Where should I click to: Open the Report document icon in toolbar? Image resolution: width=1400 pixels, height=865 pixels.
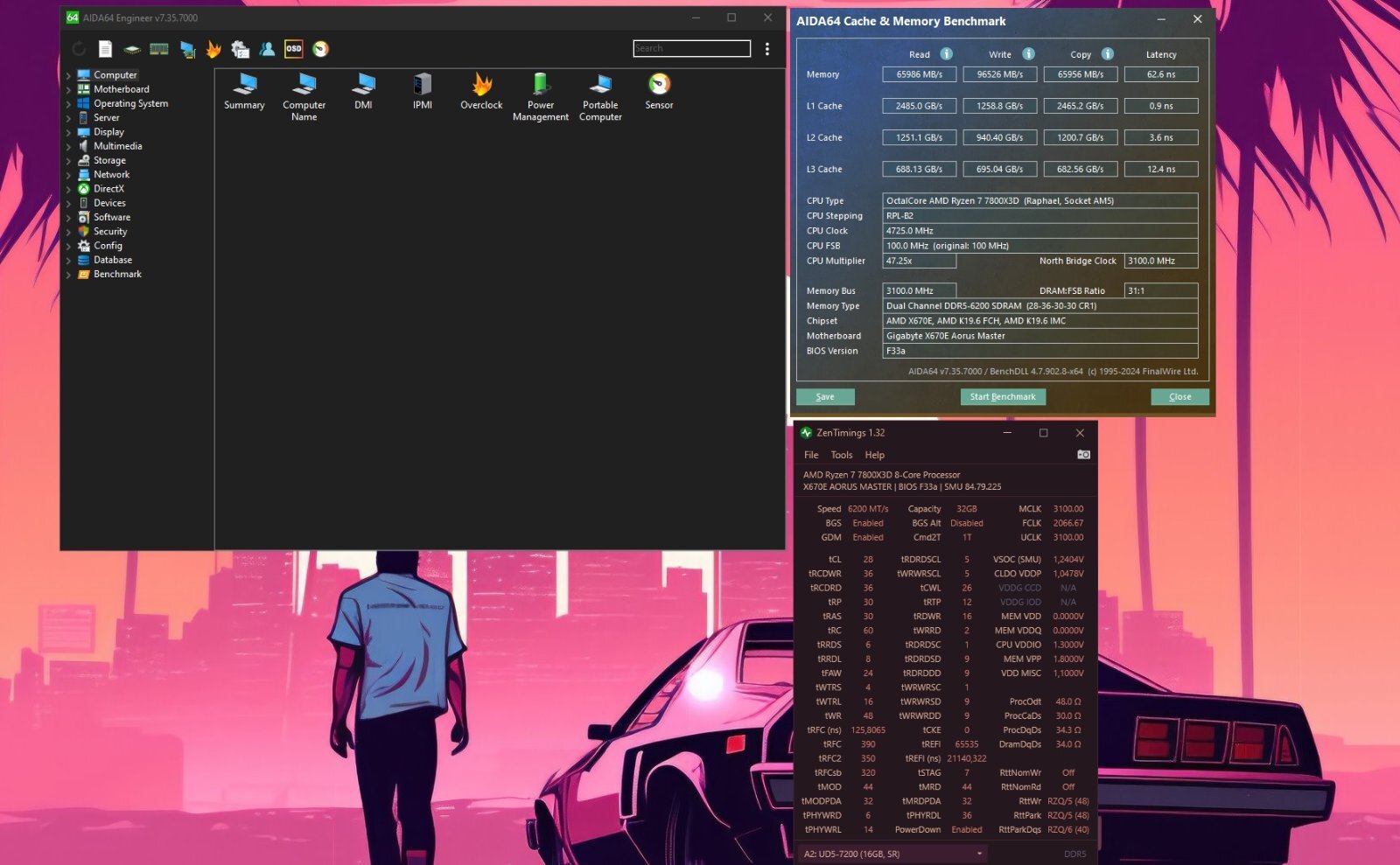(105, 49)
